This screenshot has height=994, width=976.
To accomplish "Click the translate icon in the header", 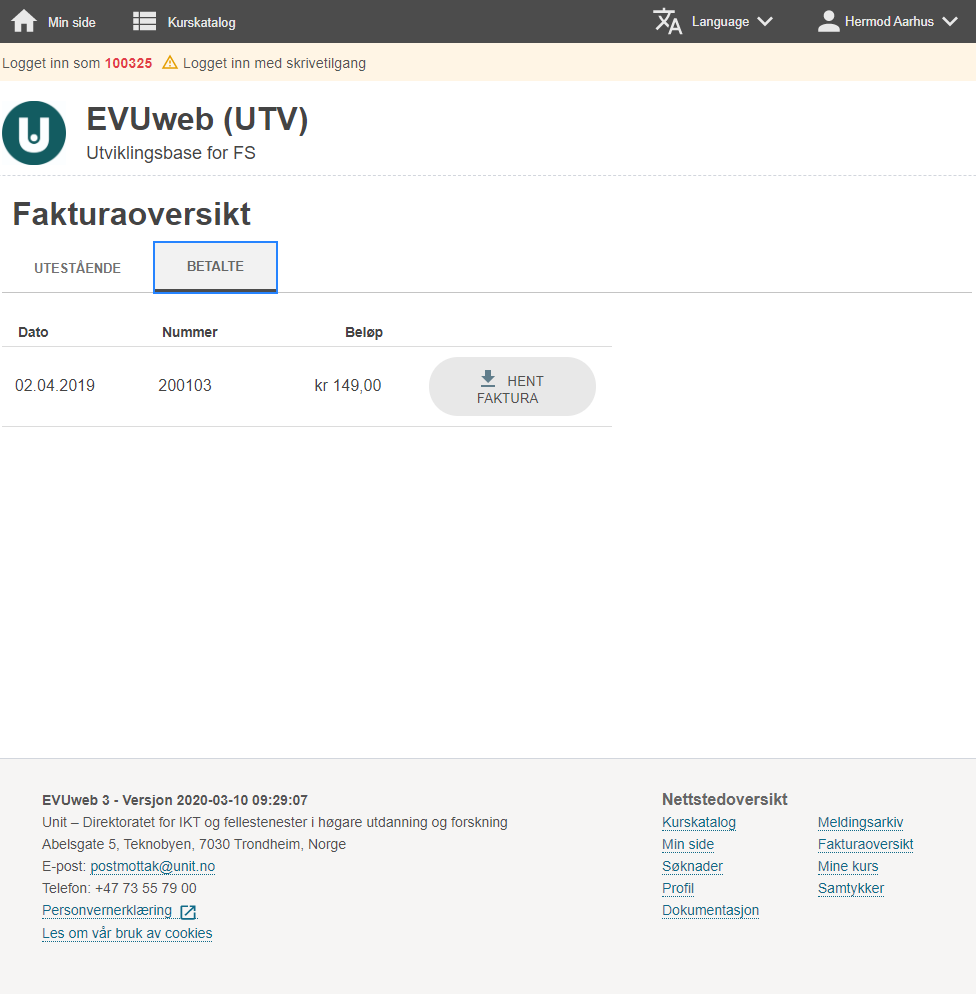I will click(x=667, y=21).
